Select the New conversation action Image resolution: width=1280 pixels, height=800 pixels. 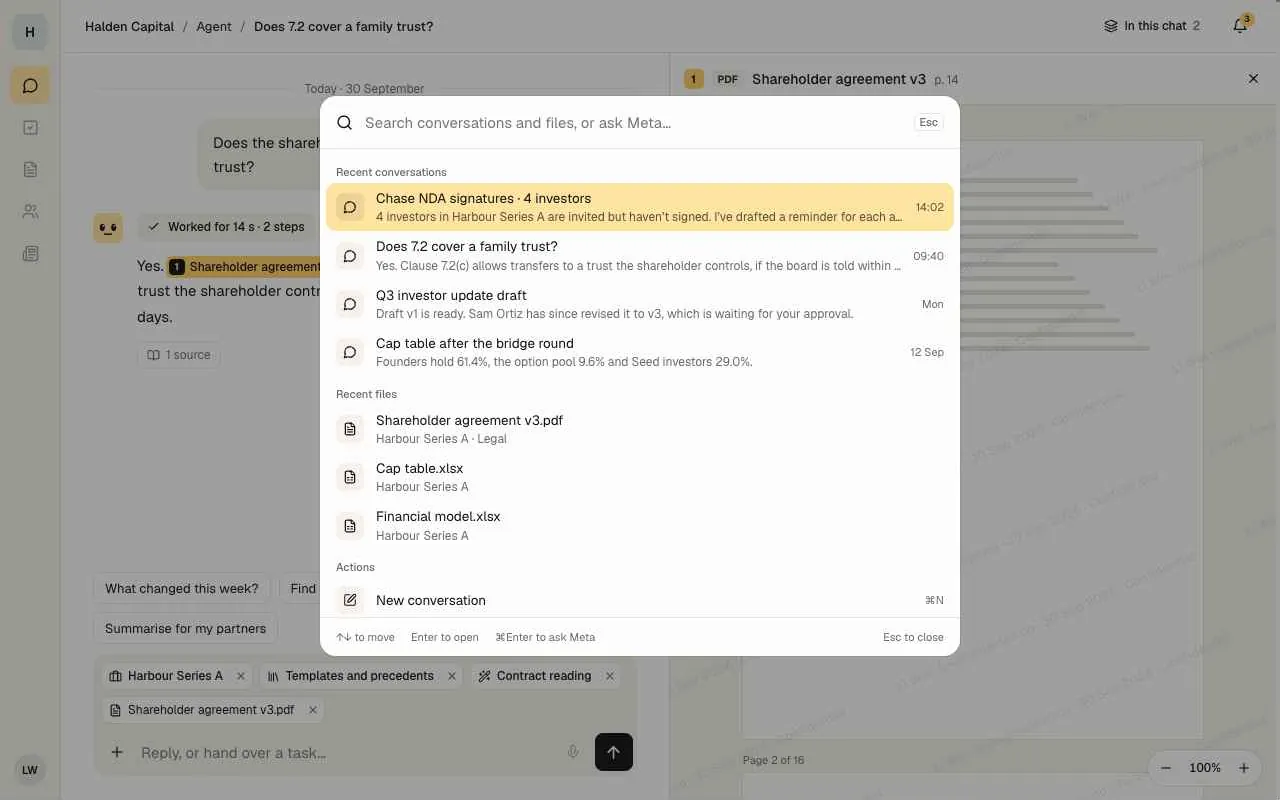point(640,600)
